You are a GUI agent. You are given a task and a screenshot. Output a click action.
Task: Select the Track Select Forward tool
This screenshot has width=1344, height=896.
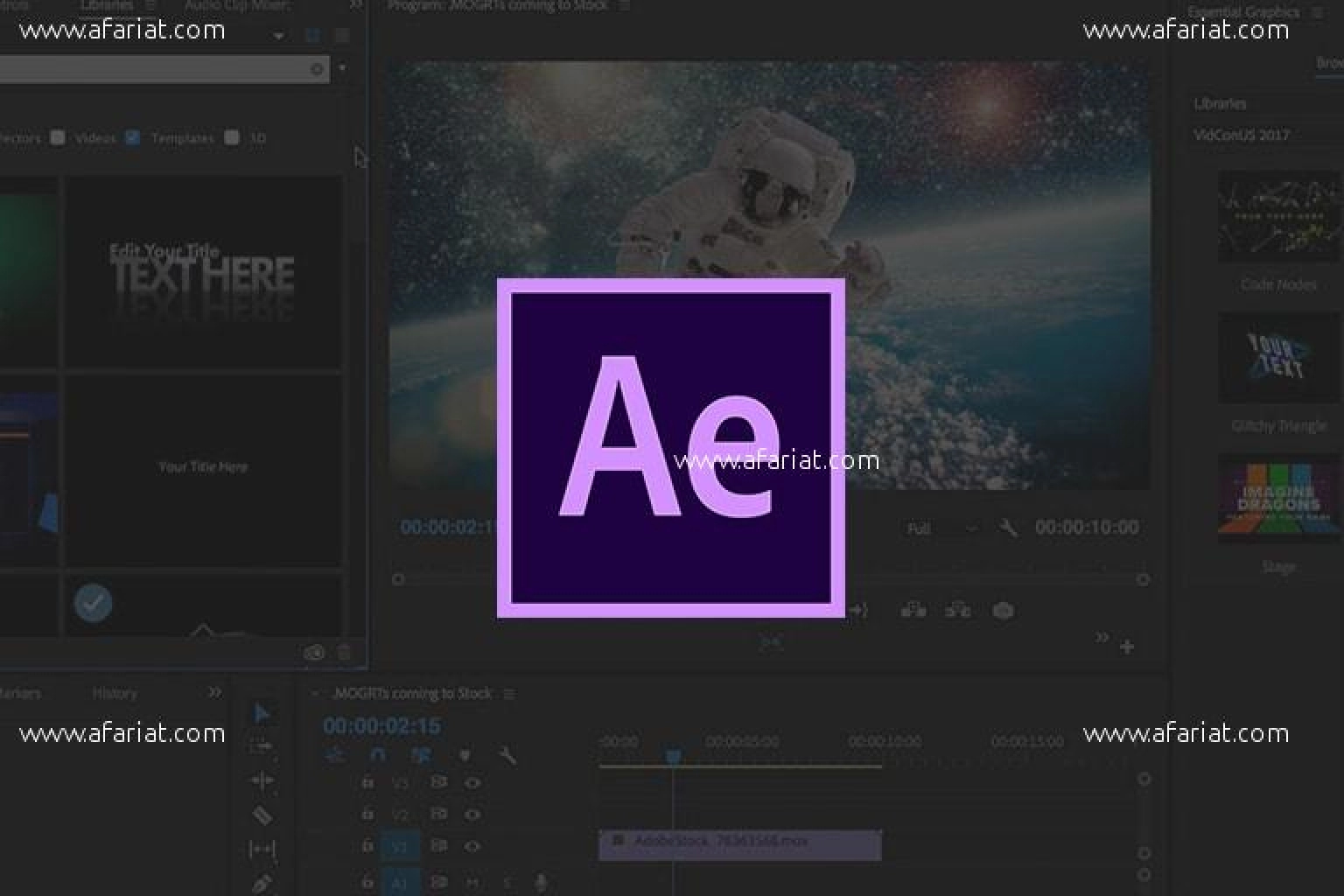262,747
